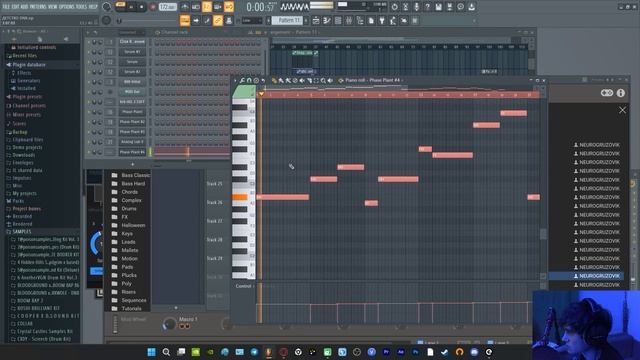Open the OPTIONS menu
The height and width of the screenshot is (360, 640).
coord(67,7)
